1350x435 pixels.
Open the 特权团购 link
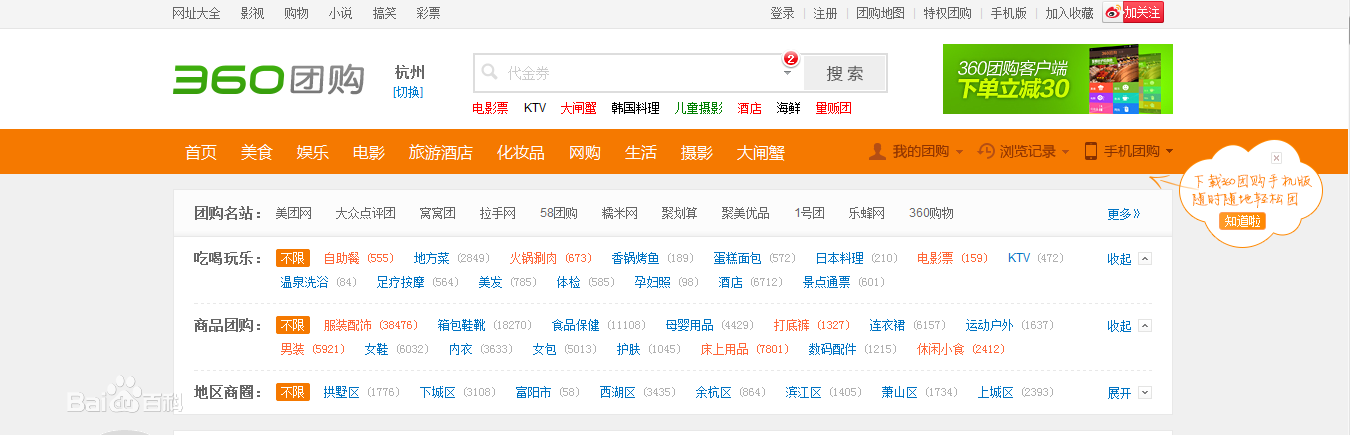947,13
